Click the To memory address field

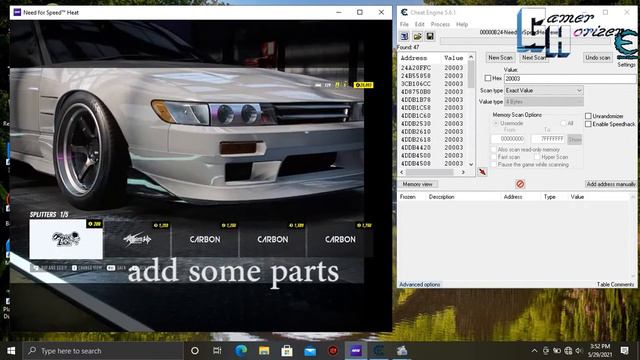tap(549, 139)
